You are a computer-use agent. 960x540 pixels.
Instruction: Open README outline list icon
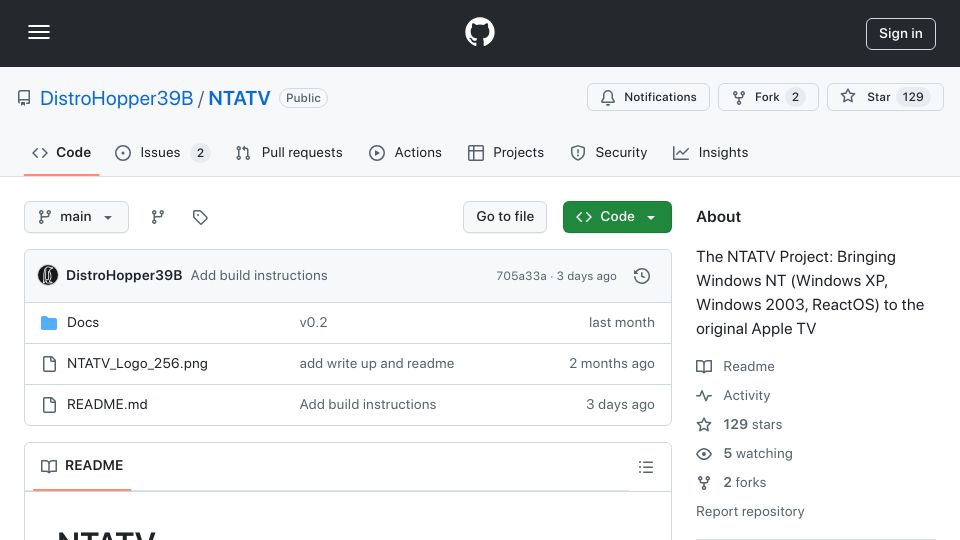pyautogui.click(x=646, y=467)
